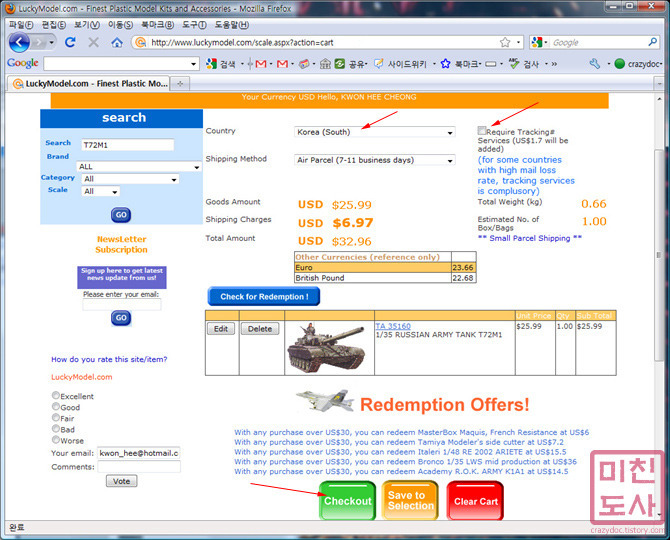Click the Google toolbar share icon
Viewport: 670px width, 540px height.
[x=340, y=64]
